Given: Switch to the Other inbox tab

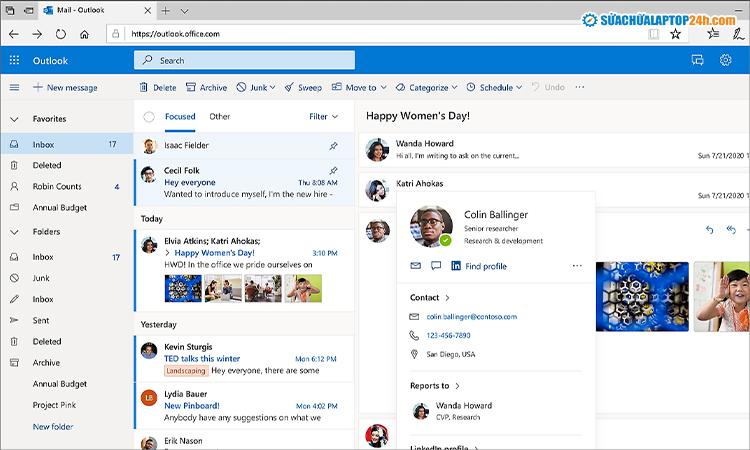Looking at the screenshot, I should 219,117.
